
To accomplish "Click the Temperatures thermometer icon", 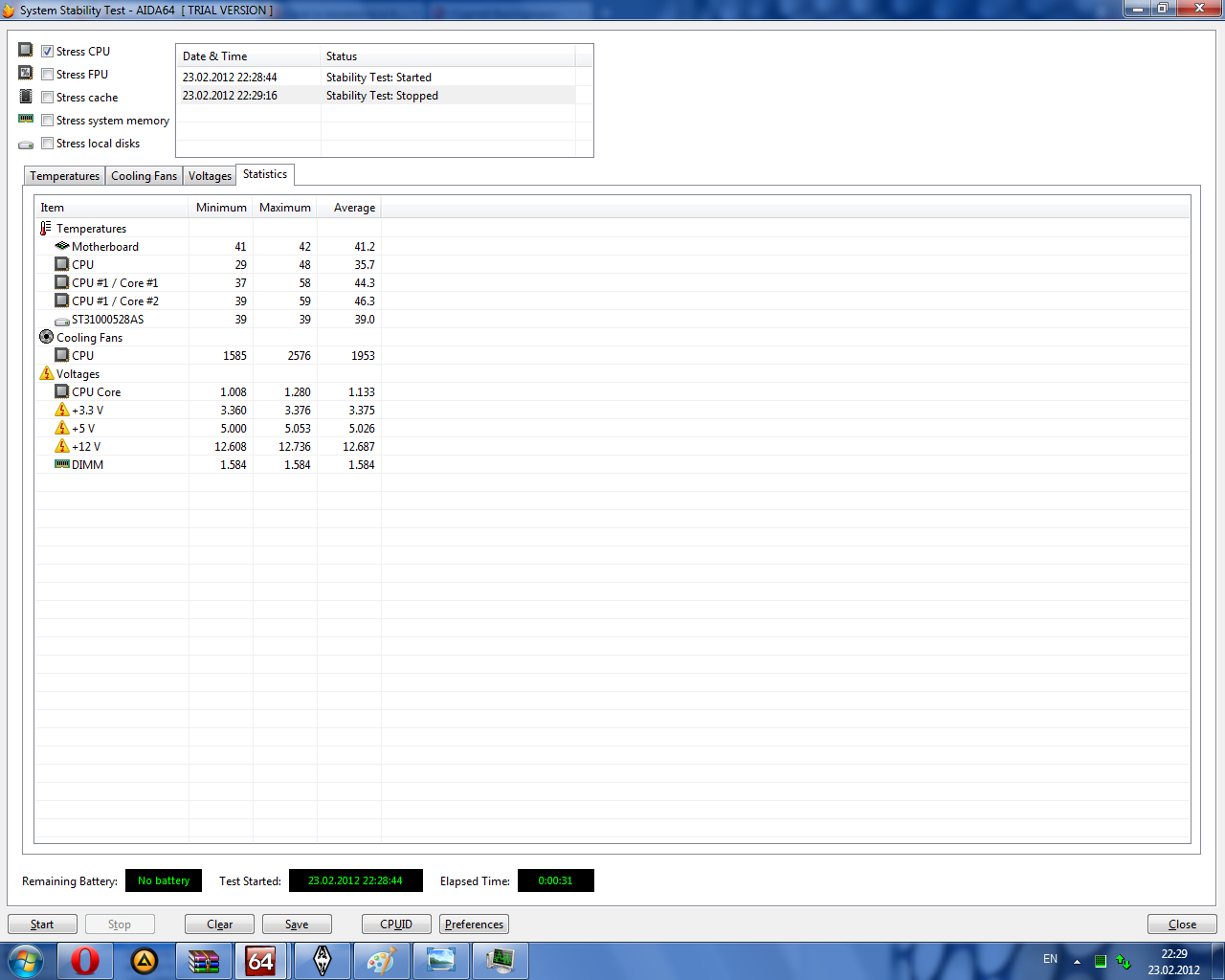I will (46, 229).
